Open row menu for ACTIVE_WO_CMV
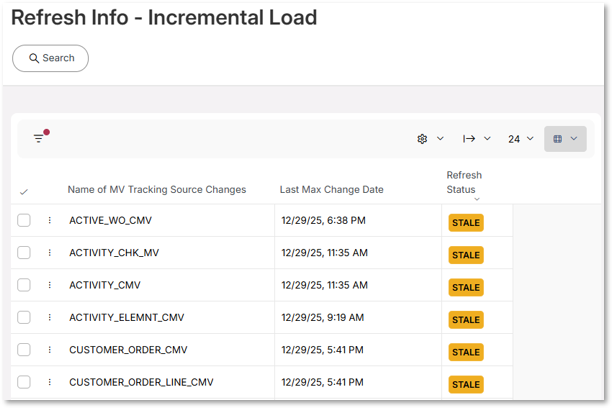613x409 pixels. [x=50, y=220]
